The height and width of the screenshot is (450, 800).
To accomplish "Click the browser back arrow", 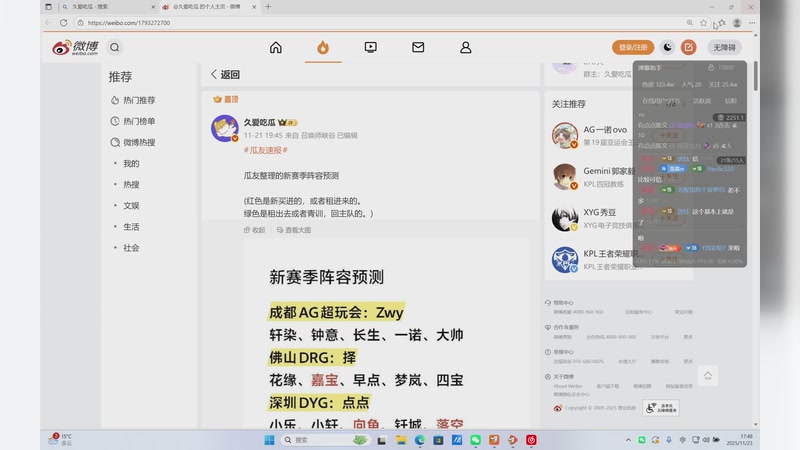I will (48, 22).
